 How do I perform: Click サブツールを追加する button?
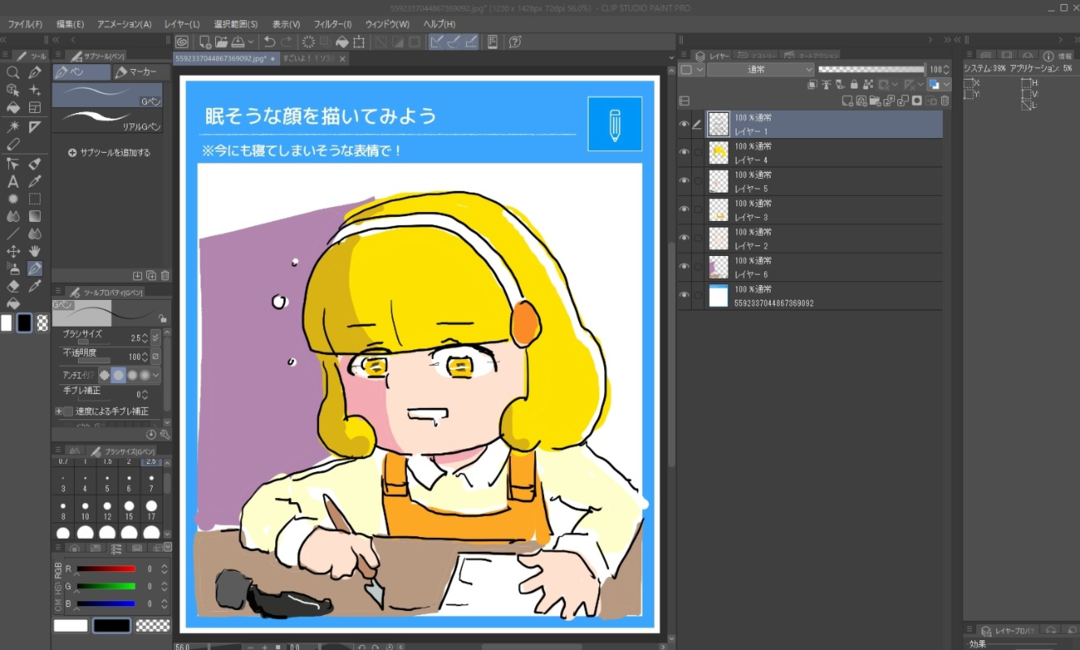coord(109,153)
